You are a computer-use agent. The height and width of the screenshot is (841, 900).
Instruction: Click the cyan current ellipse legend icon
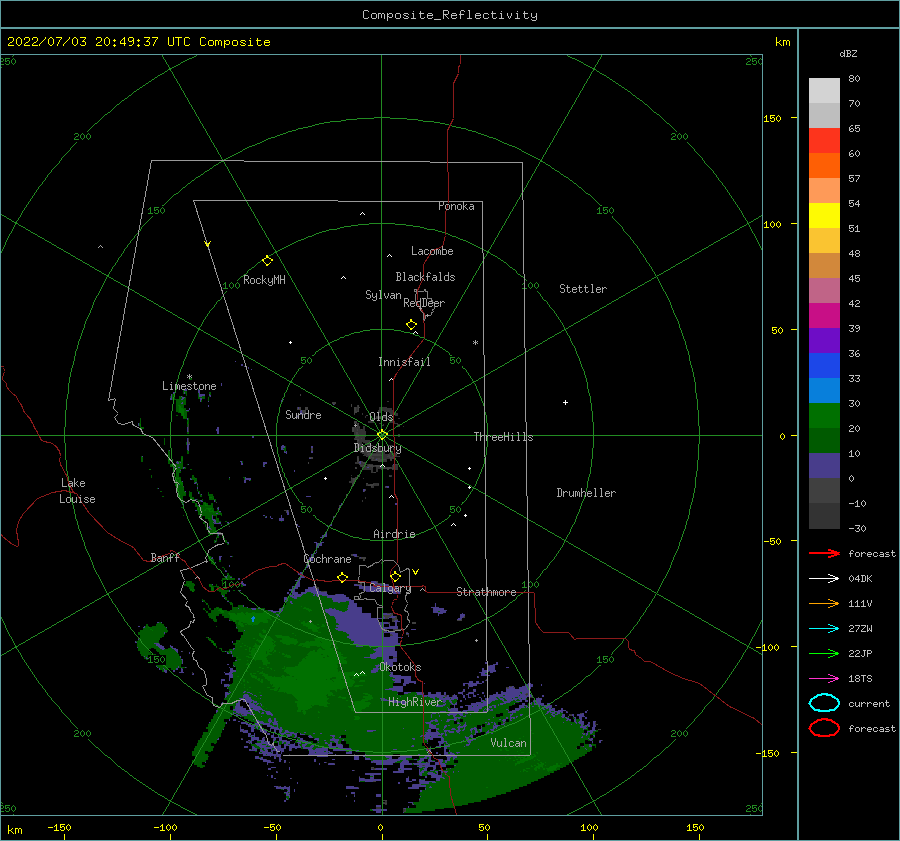click(824, 703)
